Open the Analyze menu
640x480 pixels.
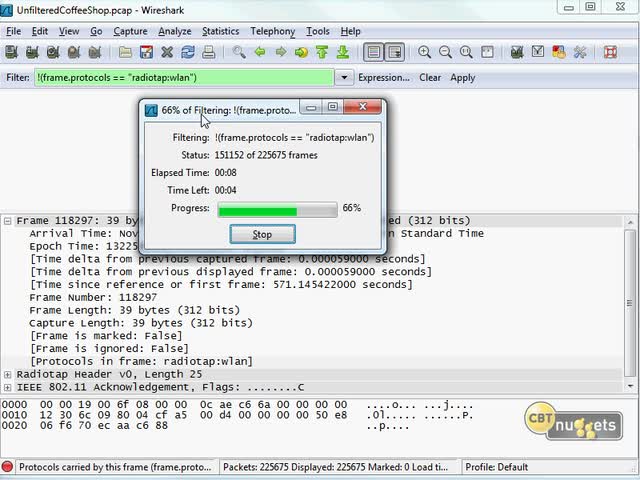pyautogui.click(x=175, y=31)
